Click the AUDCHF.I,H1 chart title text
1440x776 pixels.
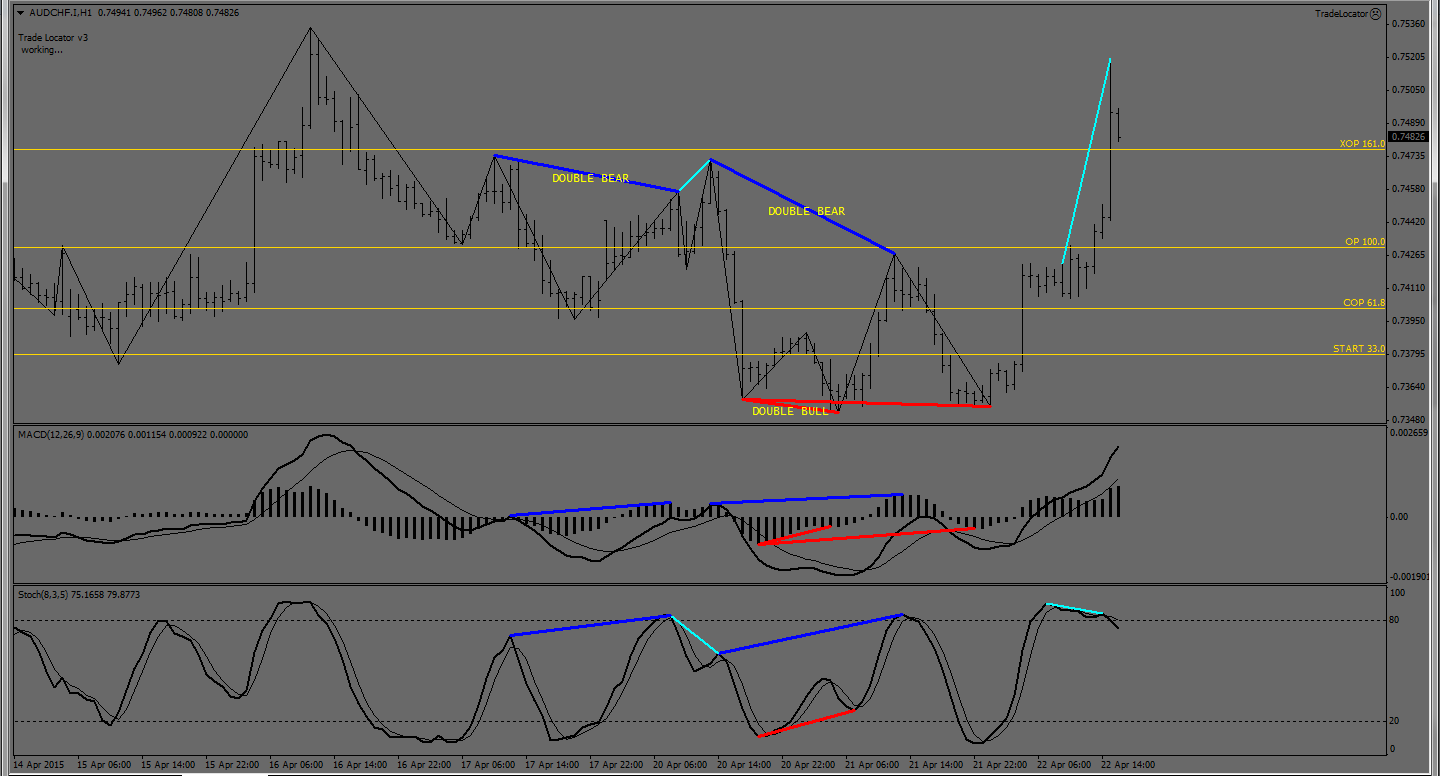[x=64, y=13]
